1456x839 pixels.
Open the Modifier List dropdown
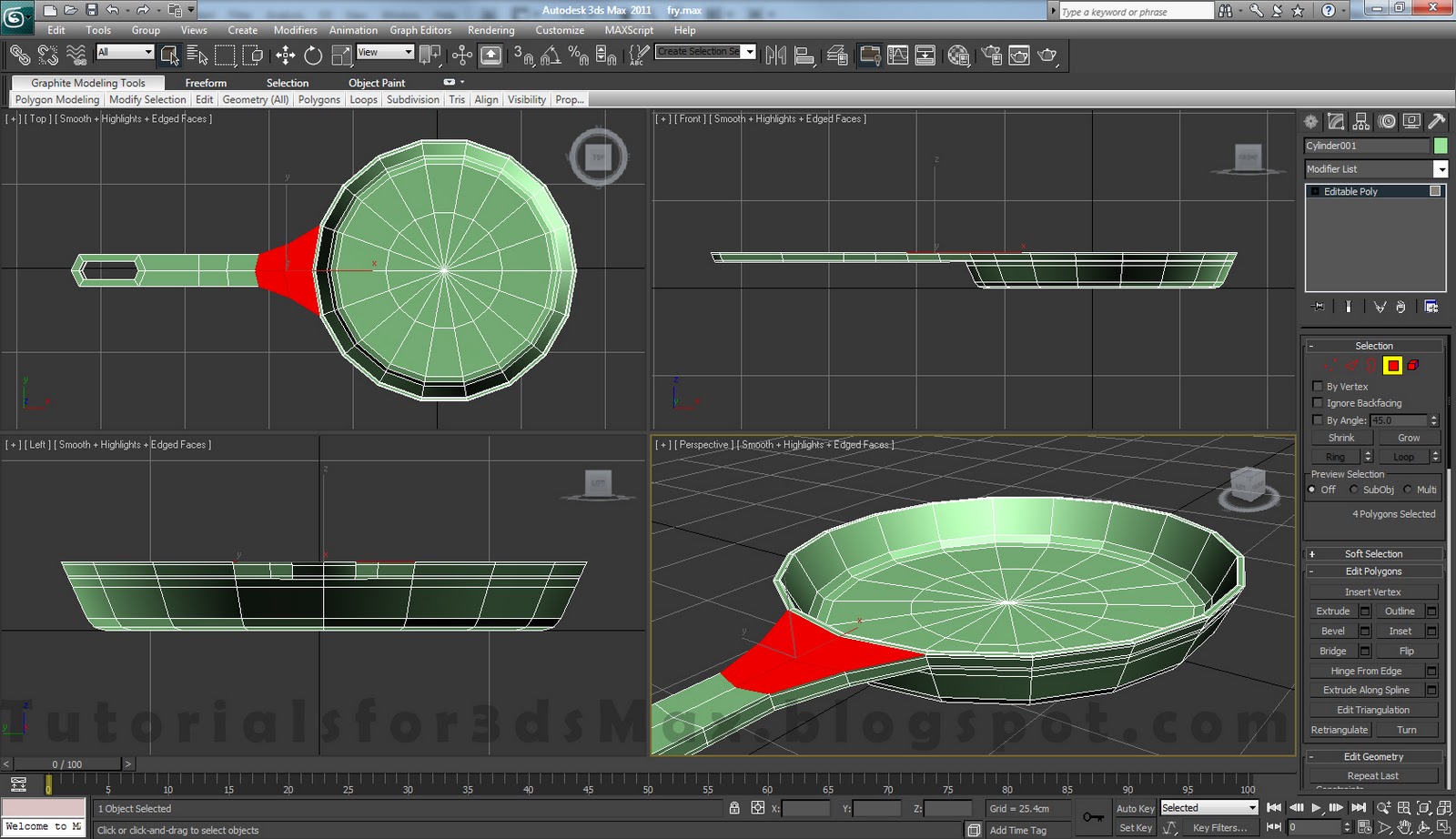pos(1441,168)
